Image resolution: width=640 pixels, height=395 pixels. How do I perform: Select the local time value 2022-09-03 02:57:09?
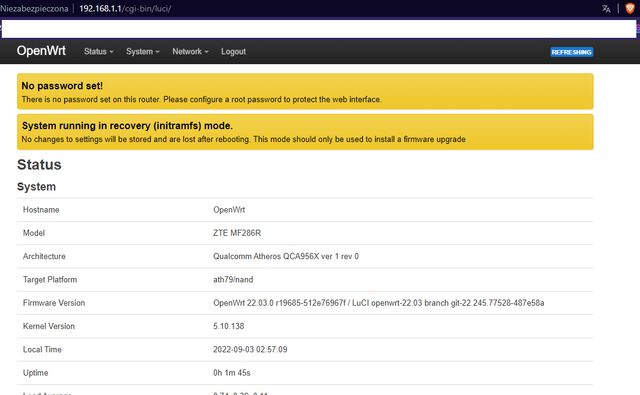(250, 349)
